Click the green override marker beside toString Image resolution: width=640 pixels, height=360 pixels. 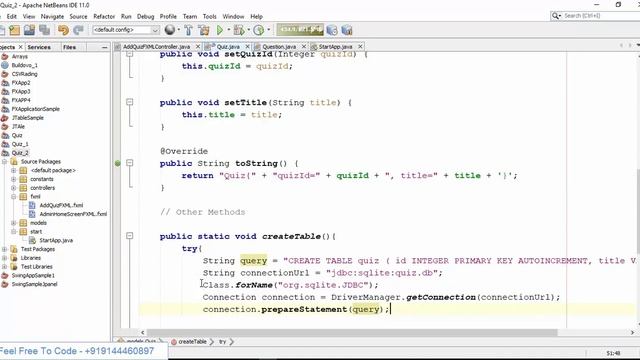[118, 163]
